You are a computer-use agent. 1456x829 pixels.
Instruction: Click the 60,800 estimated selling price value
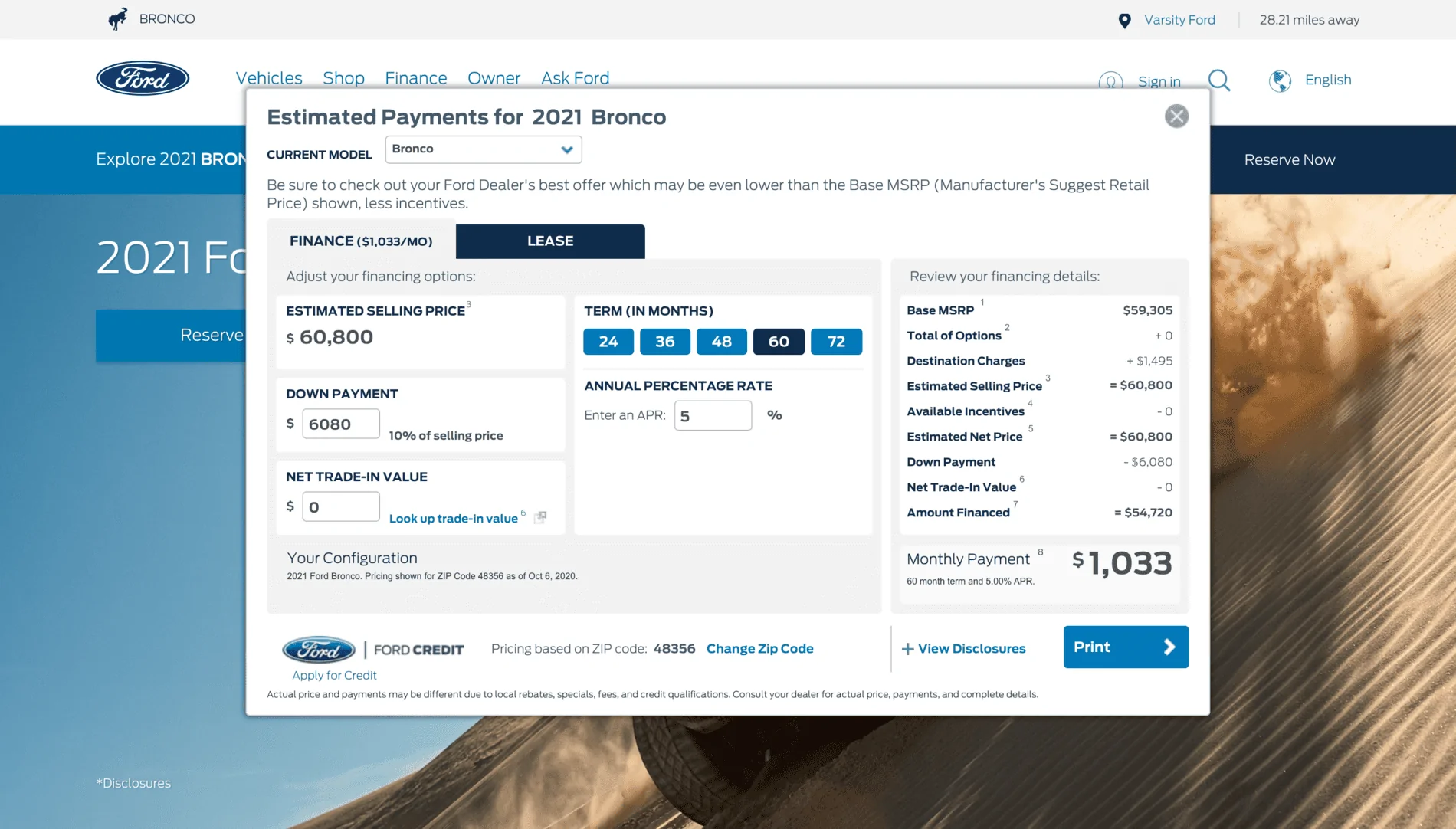pos(336,337)
